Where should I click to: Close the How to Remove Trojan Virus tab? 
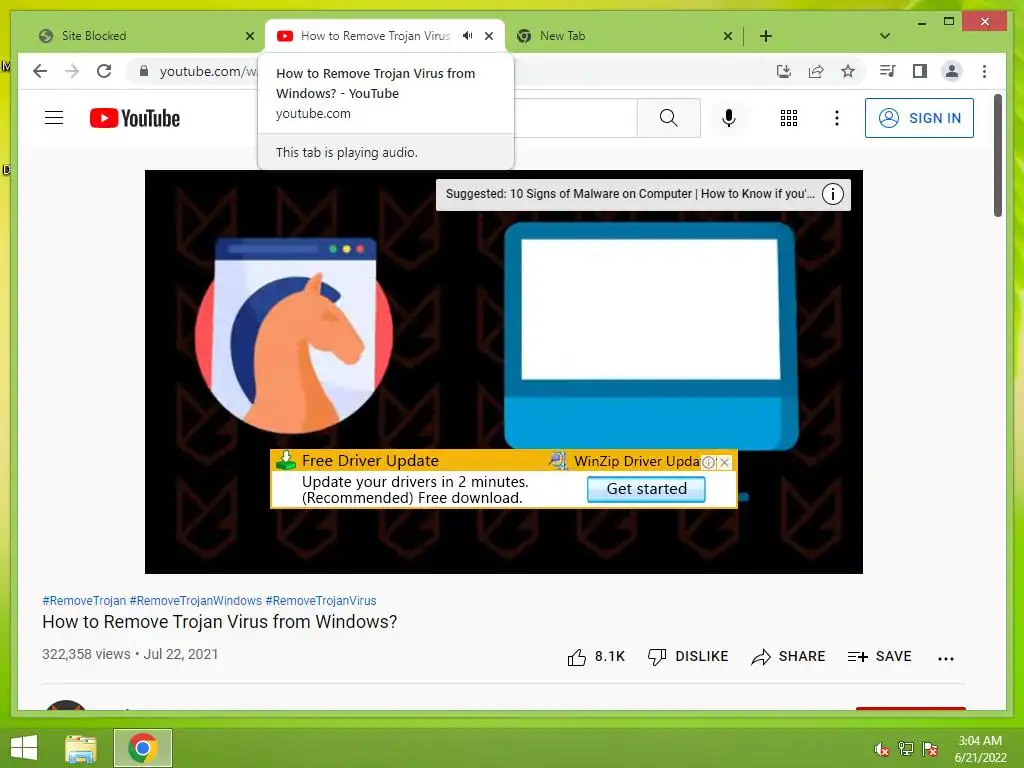click(x=489, y=36)
